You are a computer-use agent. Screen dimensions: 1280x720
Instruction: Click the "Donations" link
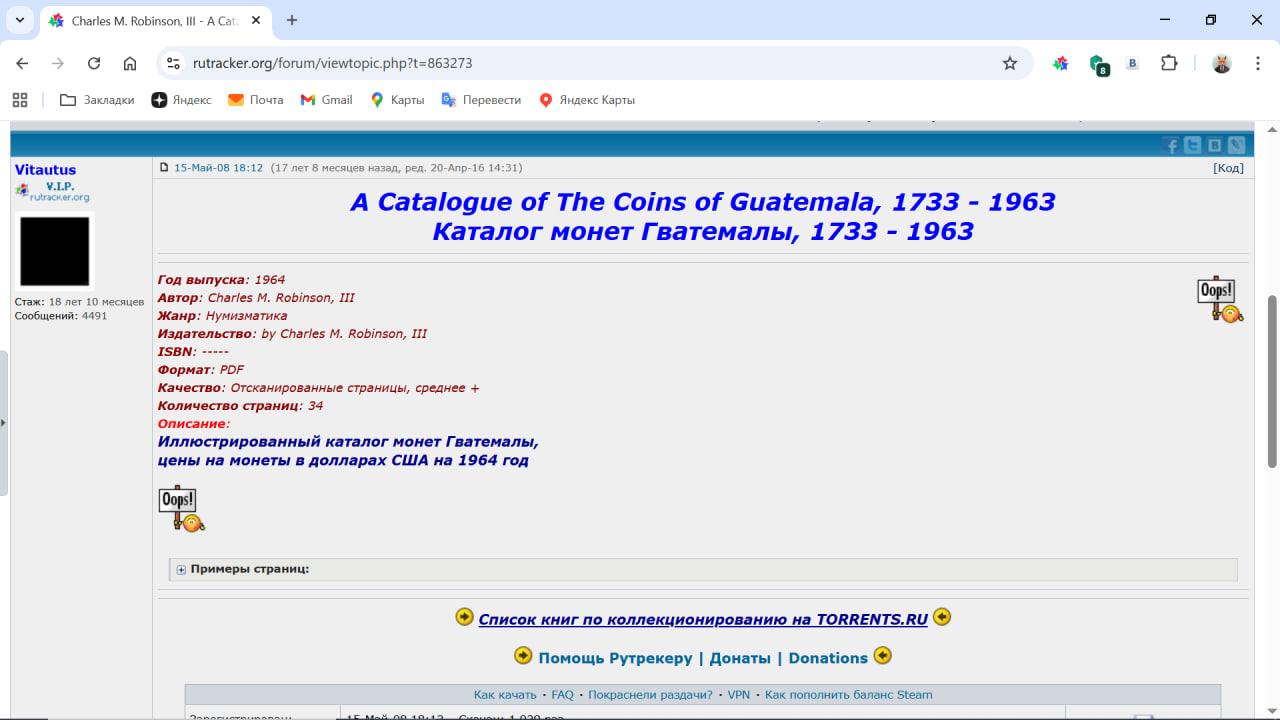coord(827,658)
